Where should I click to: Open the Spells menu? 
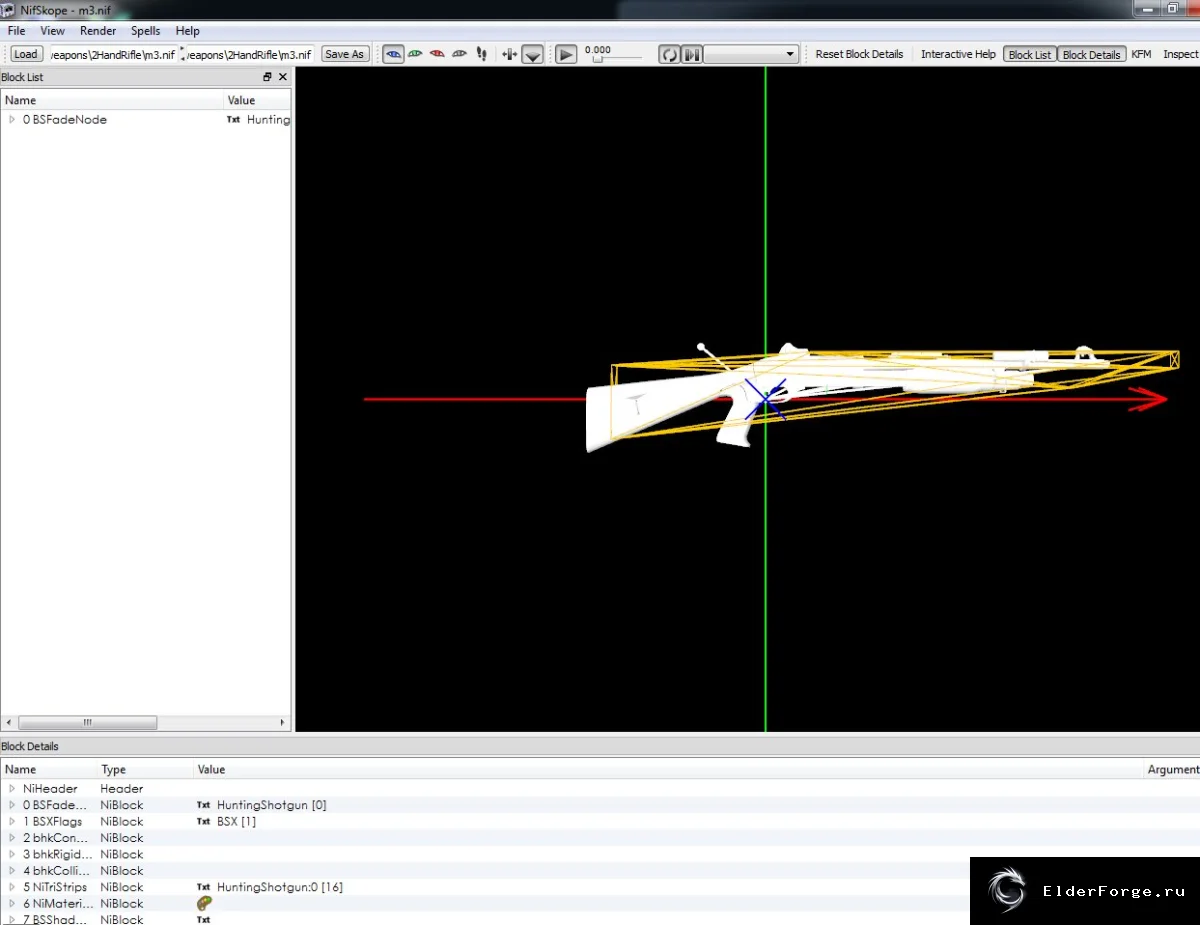click(146, 31)
